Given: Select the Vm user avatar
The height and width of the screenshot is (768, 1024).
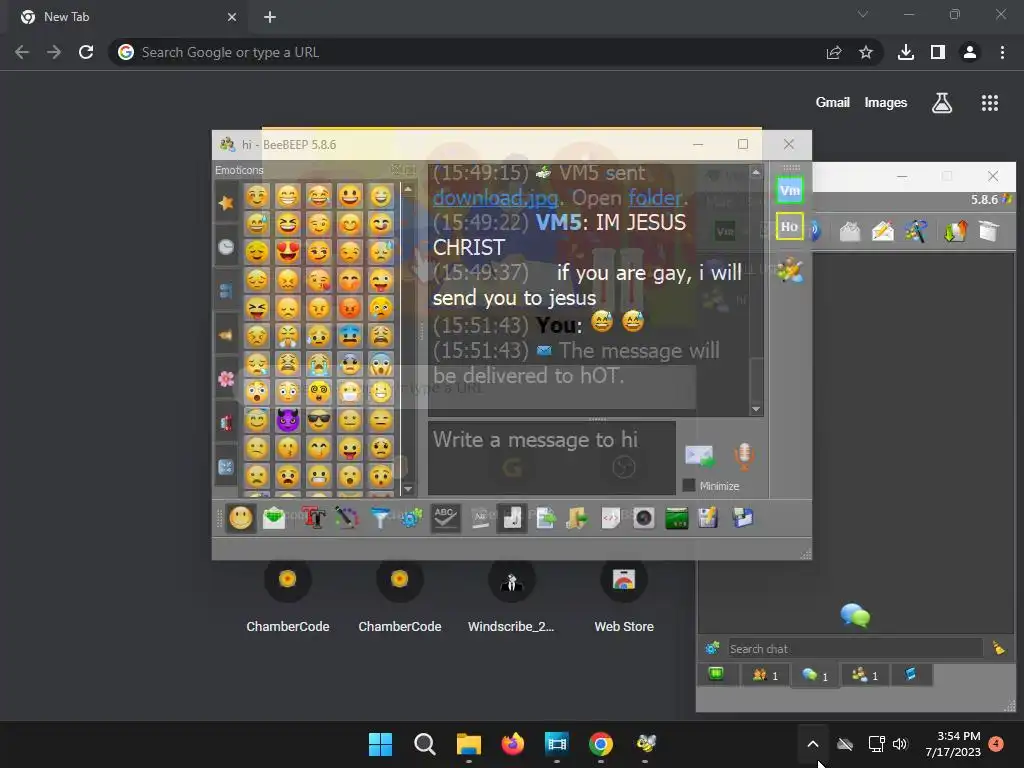Looking at the screenshot, I should (x=790, y=191).
